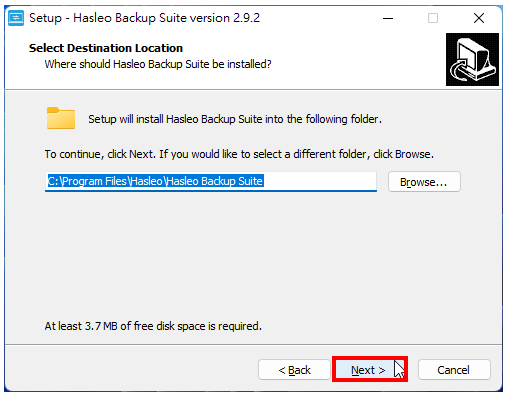
Task: Go to previous step with Back
Action: 294,370
